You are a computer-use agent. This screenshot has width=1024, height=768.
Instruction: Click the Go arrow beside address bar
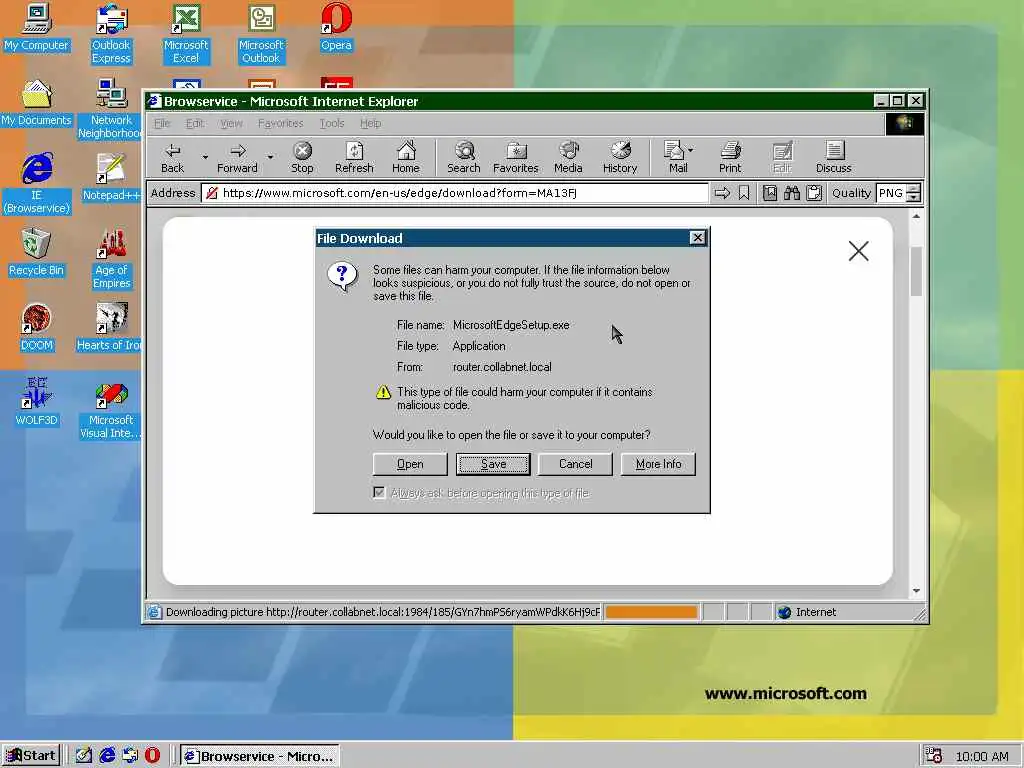(722, 193)
